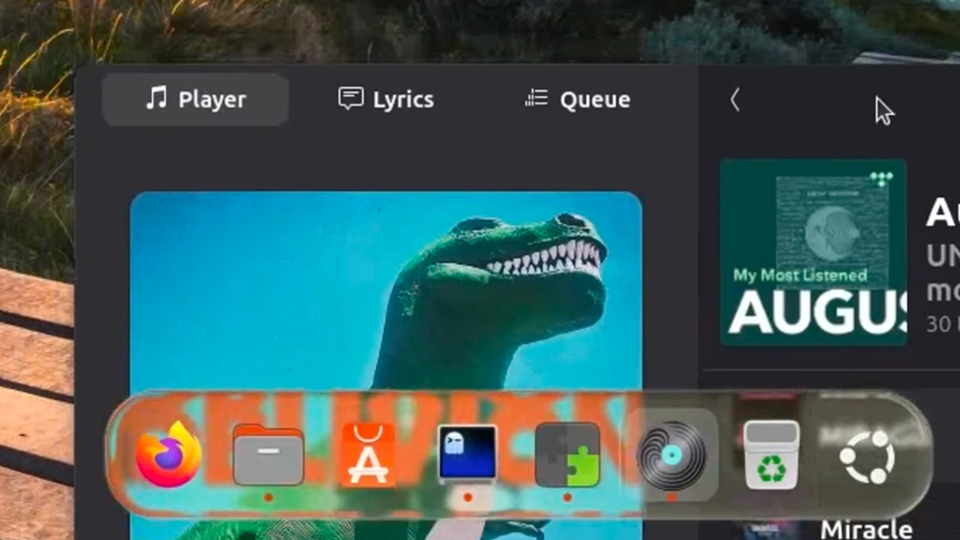Click the music note icon in Player tab
This screenshot has width=960, height=540.
[157, 98]
